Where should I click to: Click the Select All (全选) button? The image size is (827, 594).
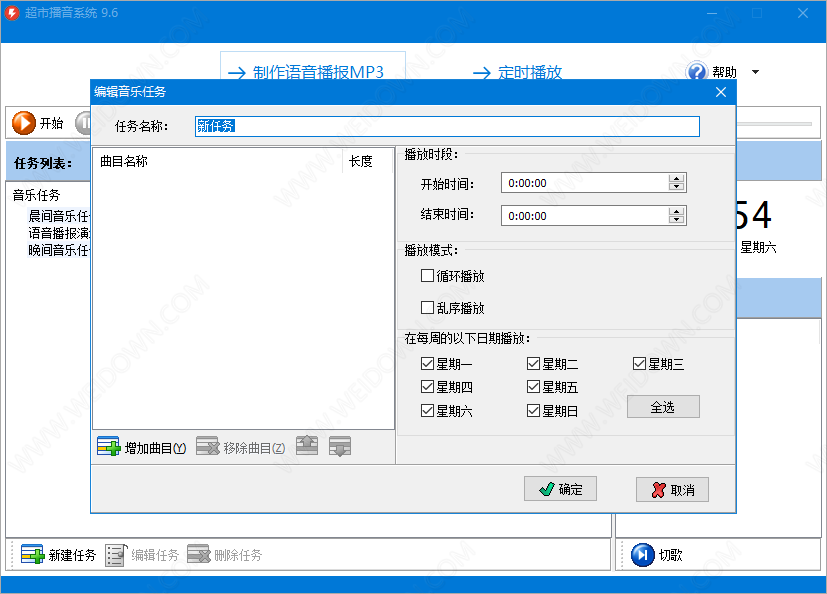point(663,407)
